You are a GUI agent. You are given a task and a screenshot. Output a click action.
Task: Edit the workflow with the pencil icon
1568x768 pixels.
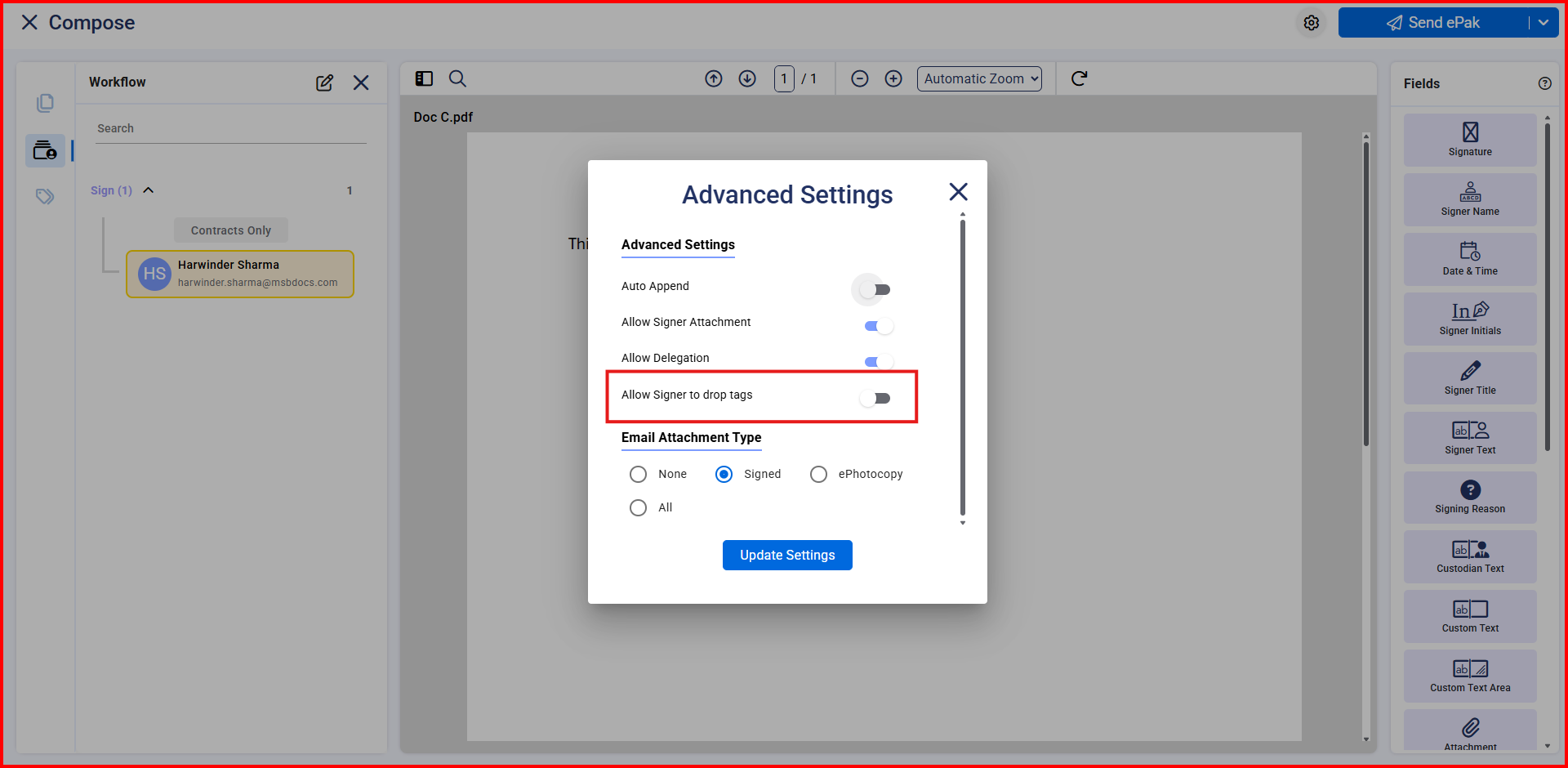(x=324, y=83)
